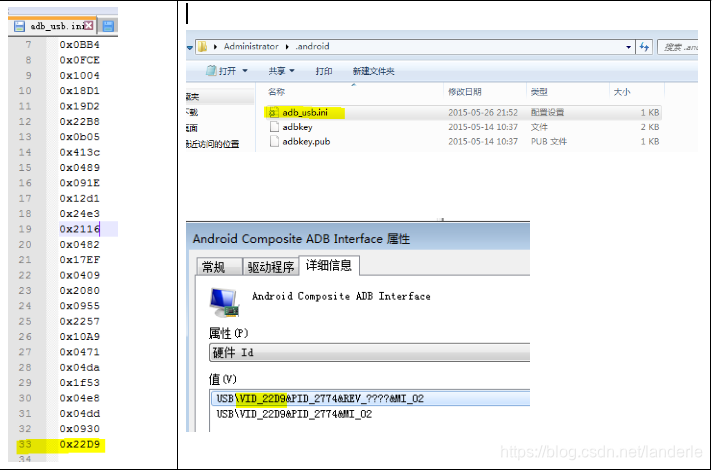Select the adbkey file in Explorer

pyautogui.click(x=462, y=127)
